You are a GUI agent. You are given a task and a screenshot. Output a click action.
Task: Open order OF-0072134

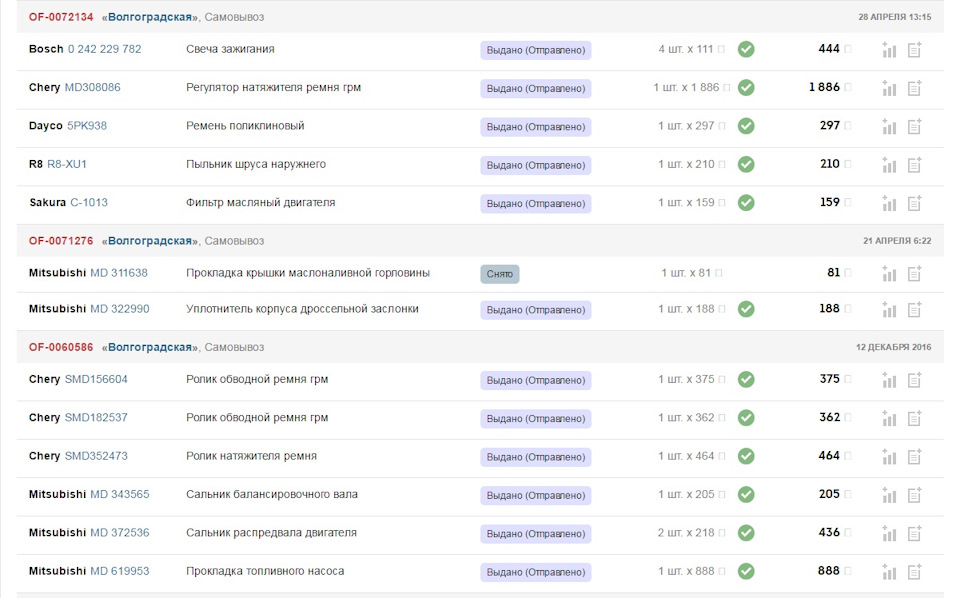[x=61, y=17]
